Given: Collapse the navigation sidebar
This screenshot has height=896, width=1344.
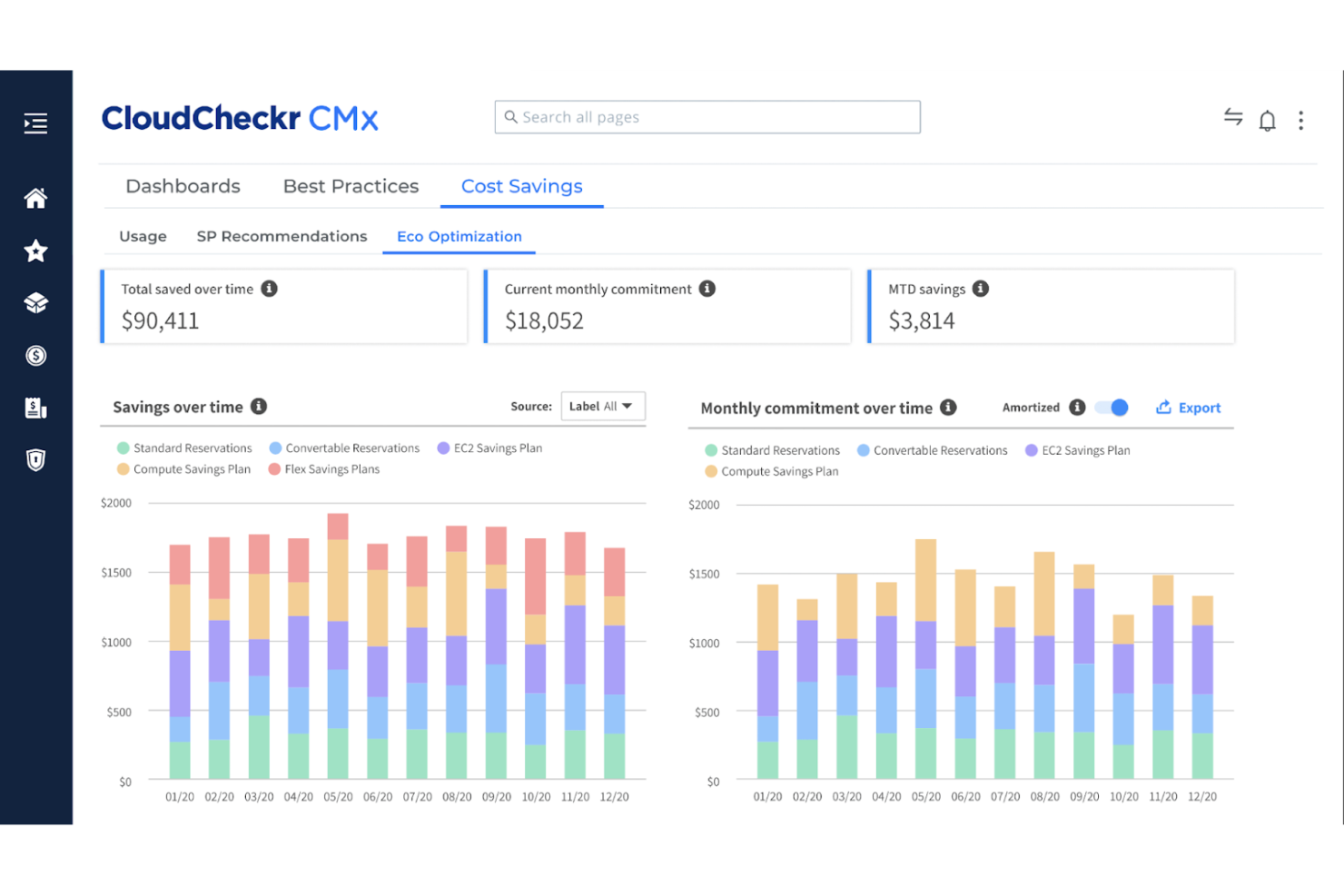Looking at the screenshot, I should coord(35,123).
